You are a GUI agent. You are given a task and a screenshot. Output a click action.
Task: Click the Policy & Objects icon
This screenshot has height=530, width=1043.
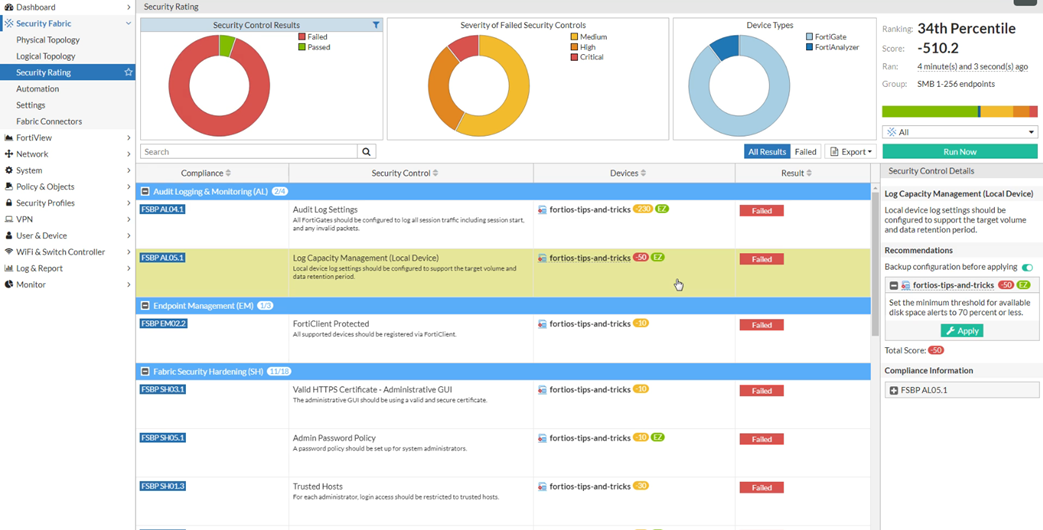pyautogui.click(x=9, y=187)
